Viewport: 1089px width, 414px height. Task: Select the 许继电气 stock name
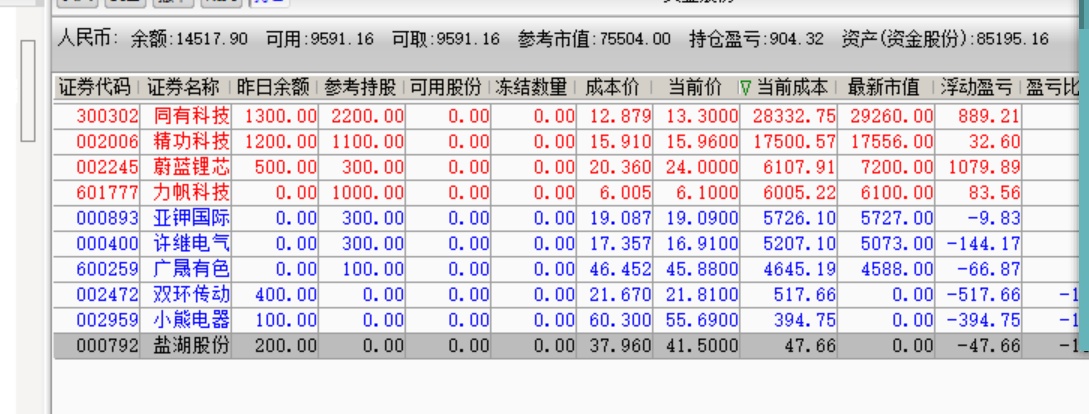(191, 243)
